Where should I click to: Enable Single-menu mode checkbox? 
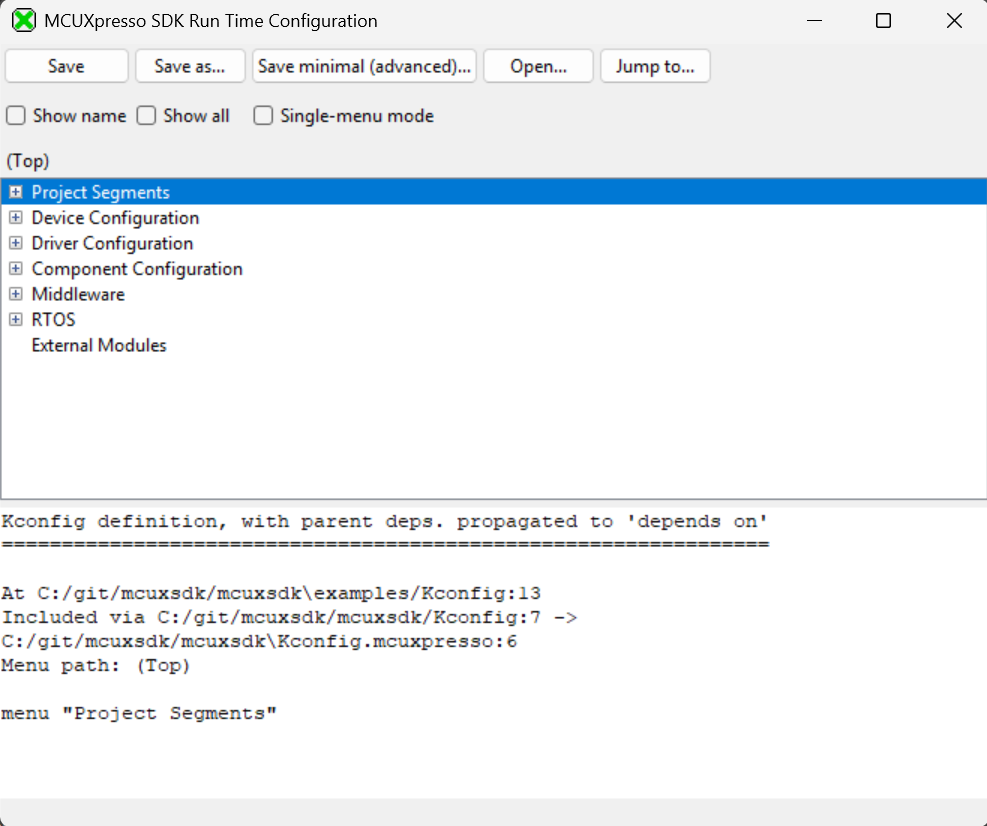tap(263, 116)
